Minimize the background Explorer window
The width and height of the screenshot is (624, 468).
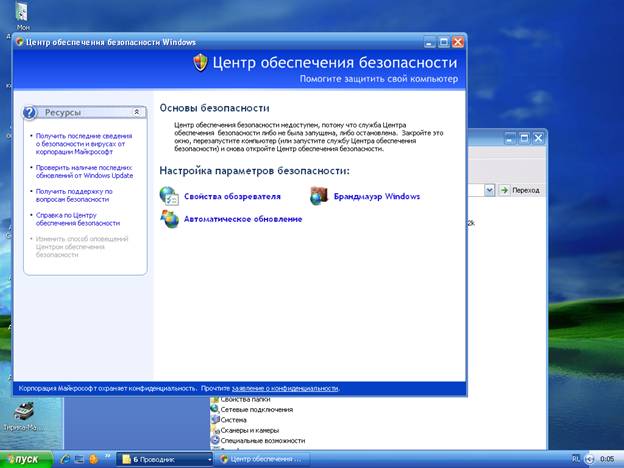coord(510,138)
